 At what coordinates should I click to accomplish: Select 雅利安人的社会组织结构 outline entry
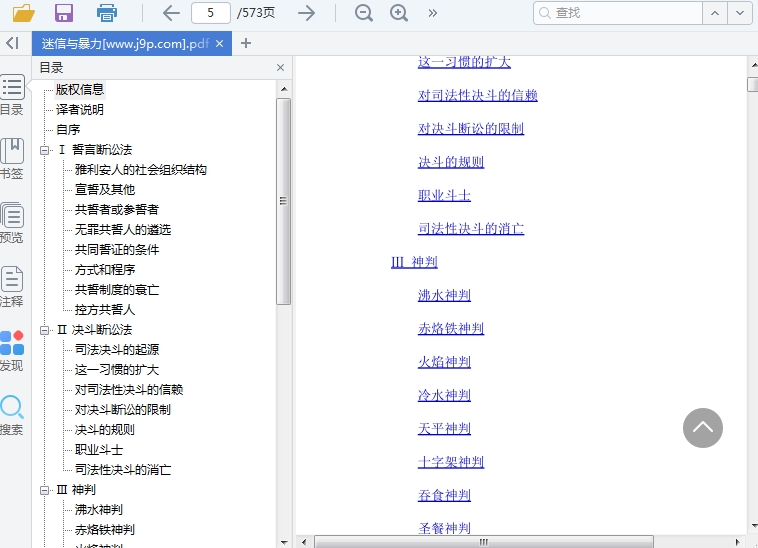(141, 170)
